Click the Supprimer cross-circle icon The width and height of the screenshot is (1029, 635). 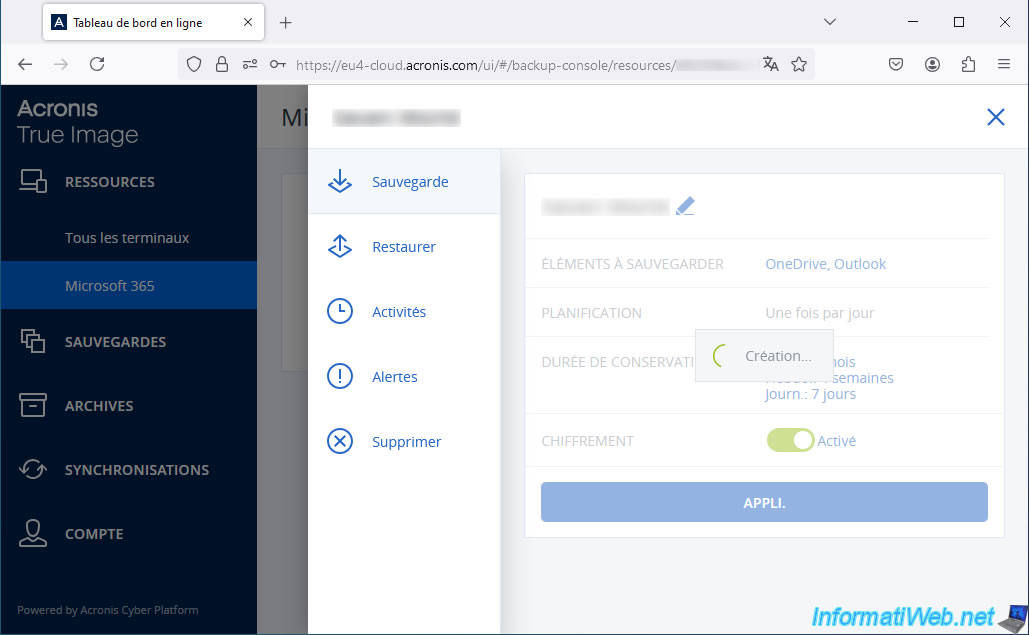pos(340,441)
